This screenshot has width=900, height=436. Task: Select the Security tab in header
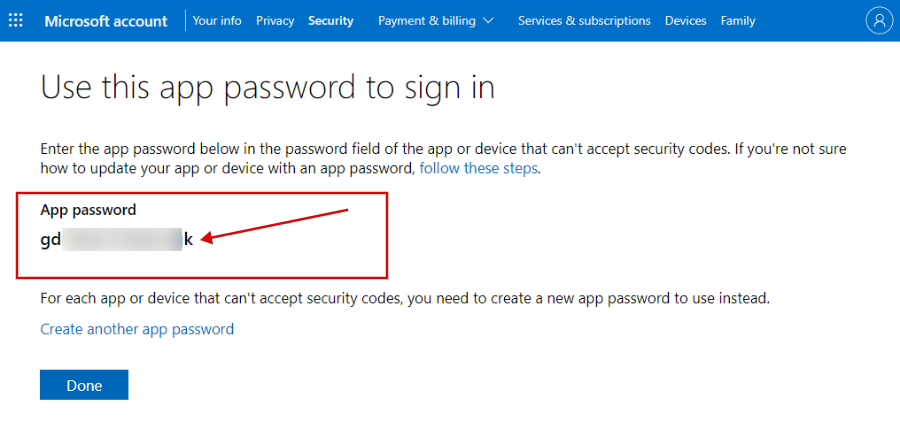tap(331, 21)
